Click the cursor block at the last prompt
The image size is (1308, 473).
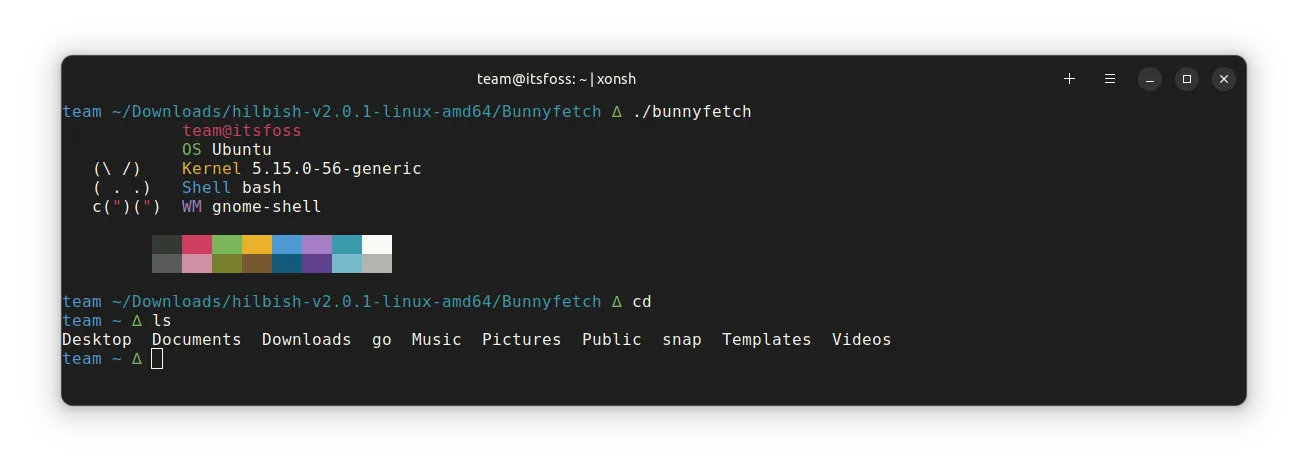[x=157, y=359]
